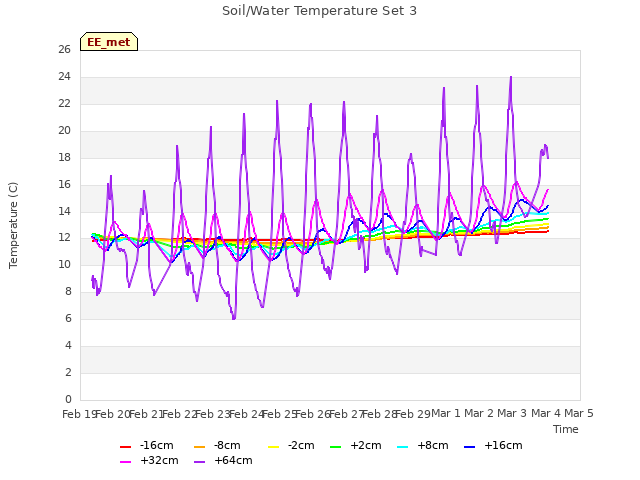Click the magenta +32cm legend swatch
This screenshot has height=480, width=640.
tap(125, 462)
